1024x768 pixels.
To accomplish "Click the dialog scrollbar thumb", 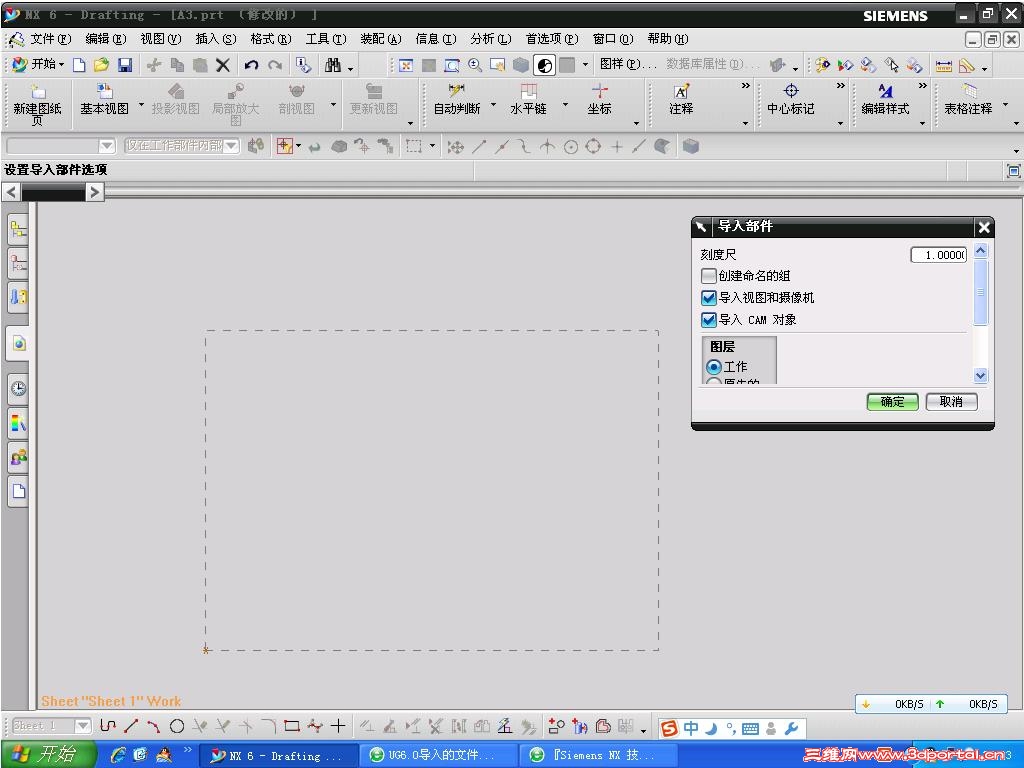I will 980,292.
